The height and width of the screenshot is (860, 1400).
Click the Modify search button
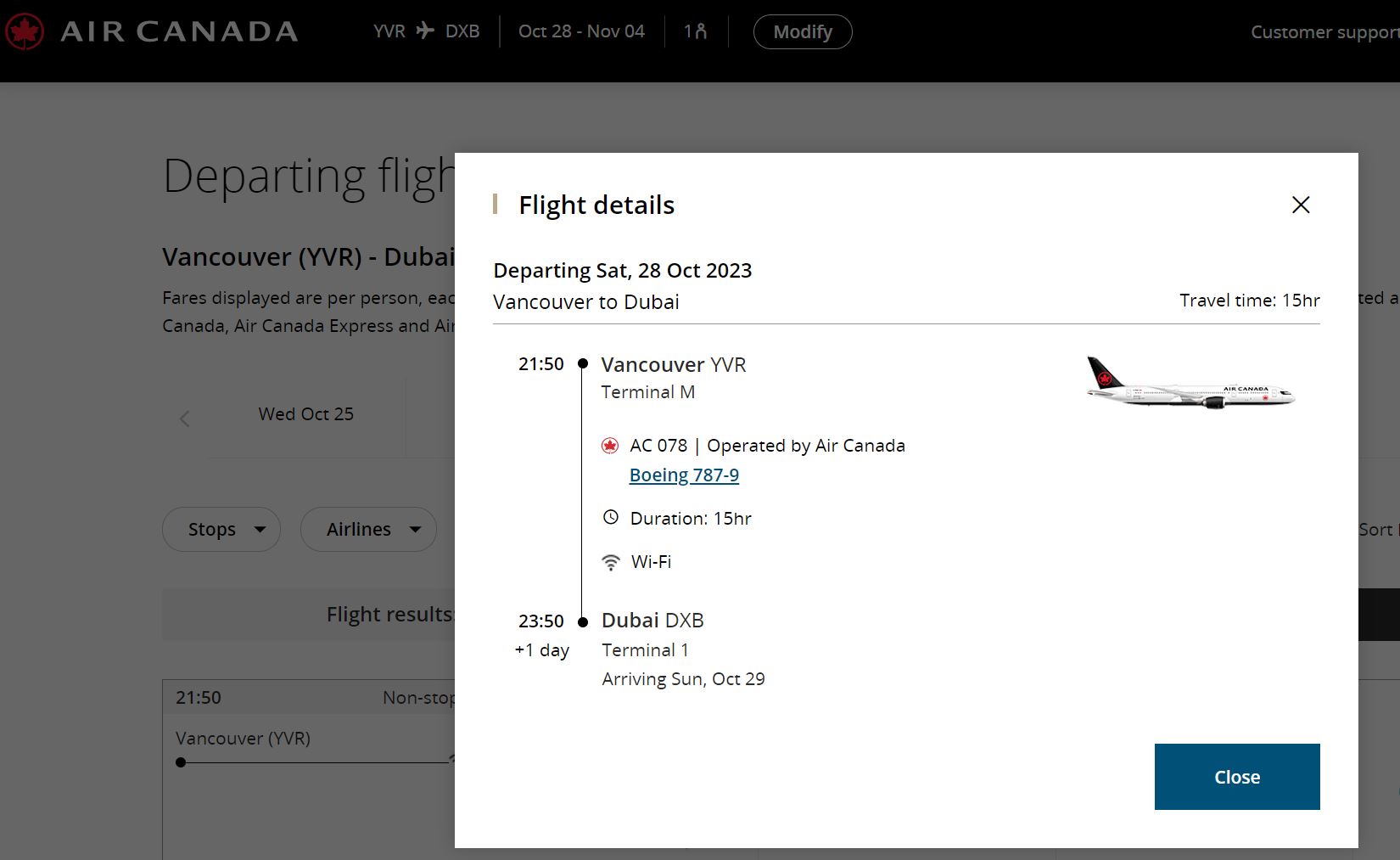[x=802, y=32]
